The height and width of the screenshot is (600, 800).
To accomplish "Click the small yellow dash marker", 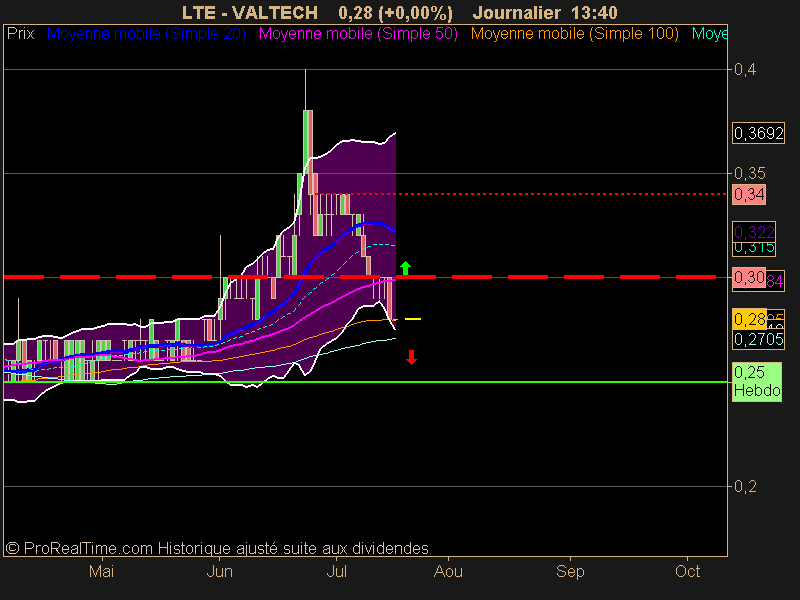I will tap(413, 319).
